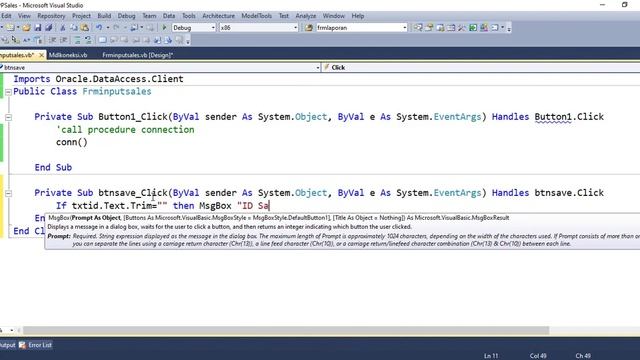This screenshot has height=360, width=640.
Task: Open the Edit menu
Action: click(6, 16)
